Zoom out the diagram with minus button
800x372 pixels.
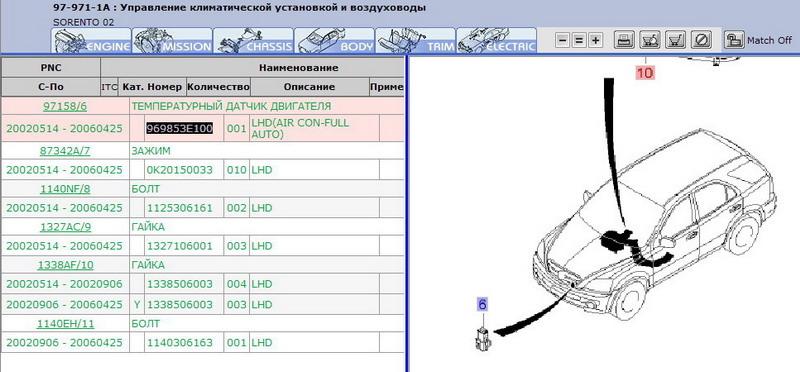point(562,40)
